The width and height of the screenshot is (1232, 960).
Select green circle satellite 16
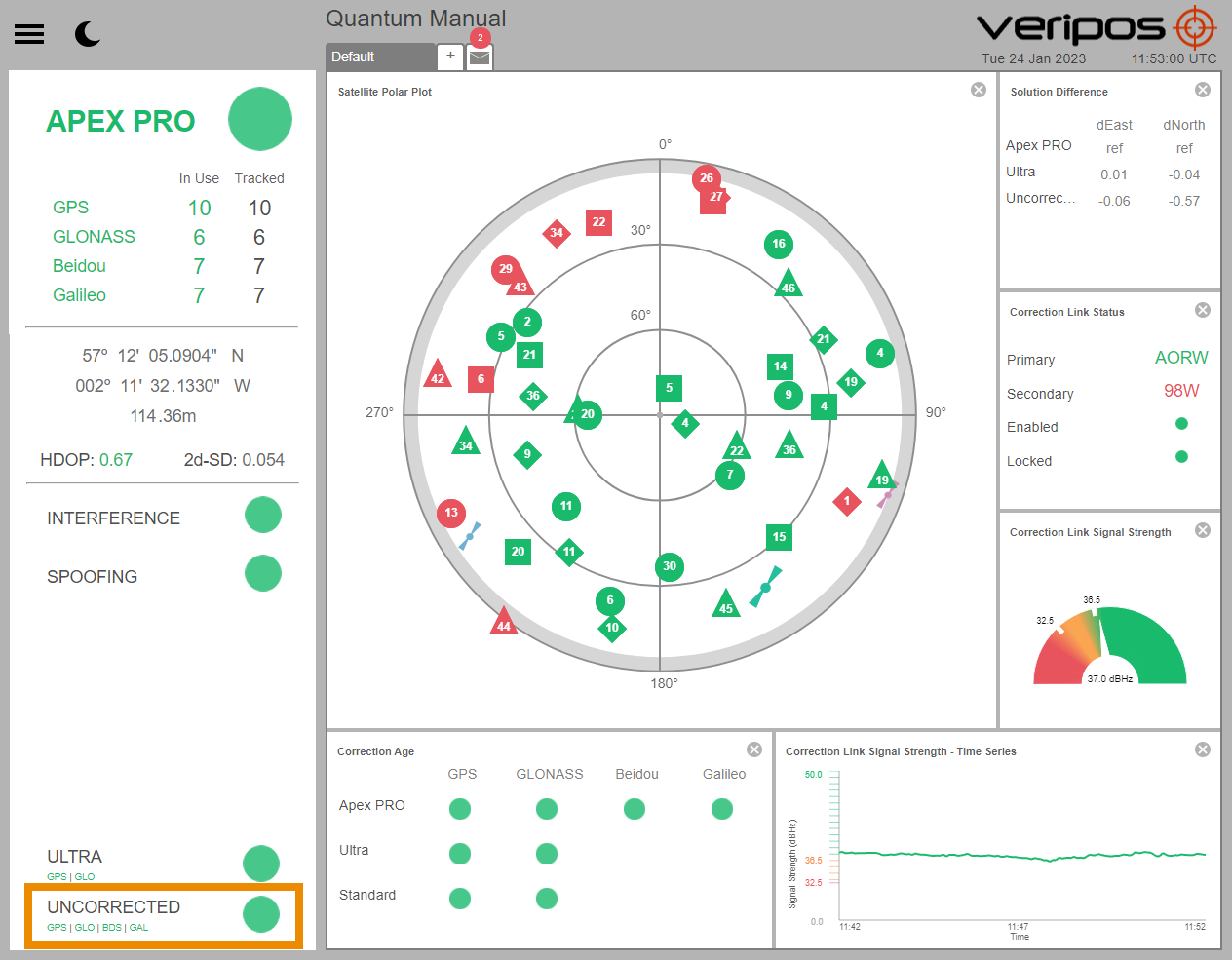(779, 244)
